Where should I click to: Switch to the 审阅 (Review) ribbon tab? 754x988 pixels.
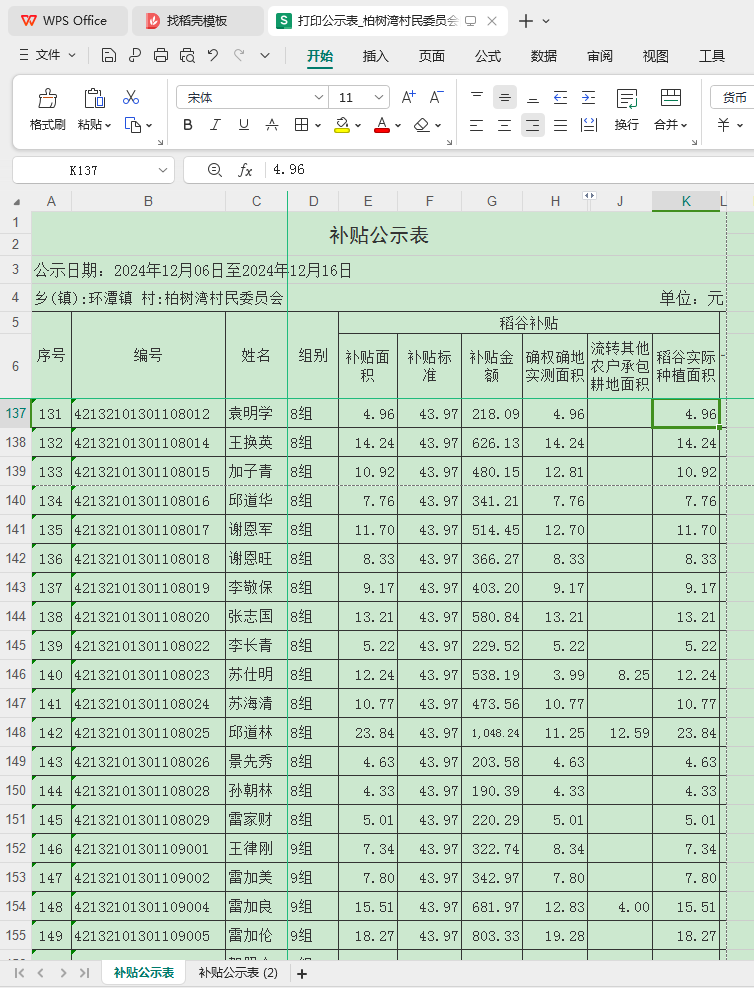[x=600, y=56]
